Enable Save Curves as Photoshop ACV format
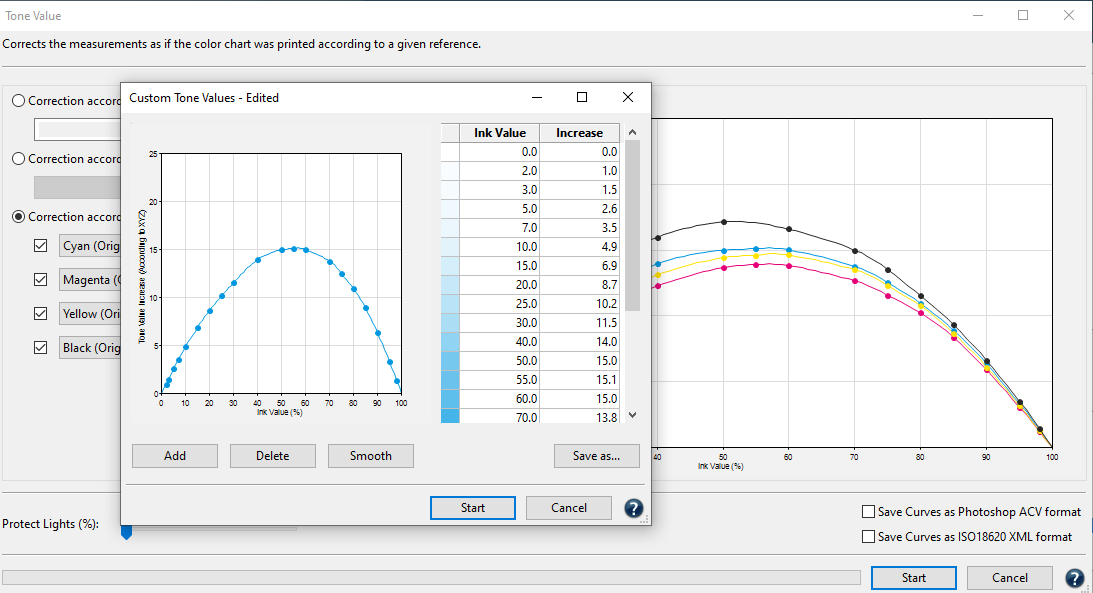 (x=869, y=511)
